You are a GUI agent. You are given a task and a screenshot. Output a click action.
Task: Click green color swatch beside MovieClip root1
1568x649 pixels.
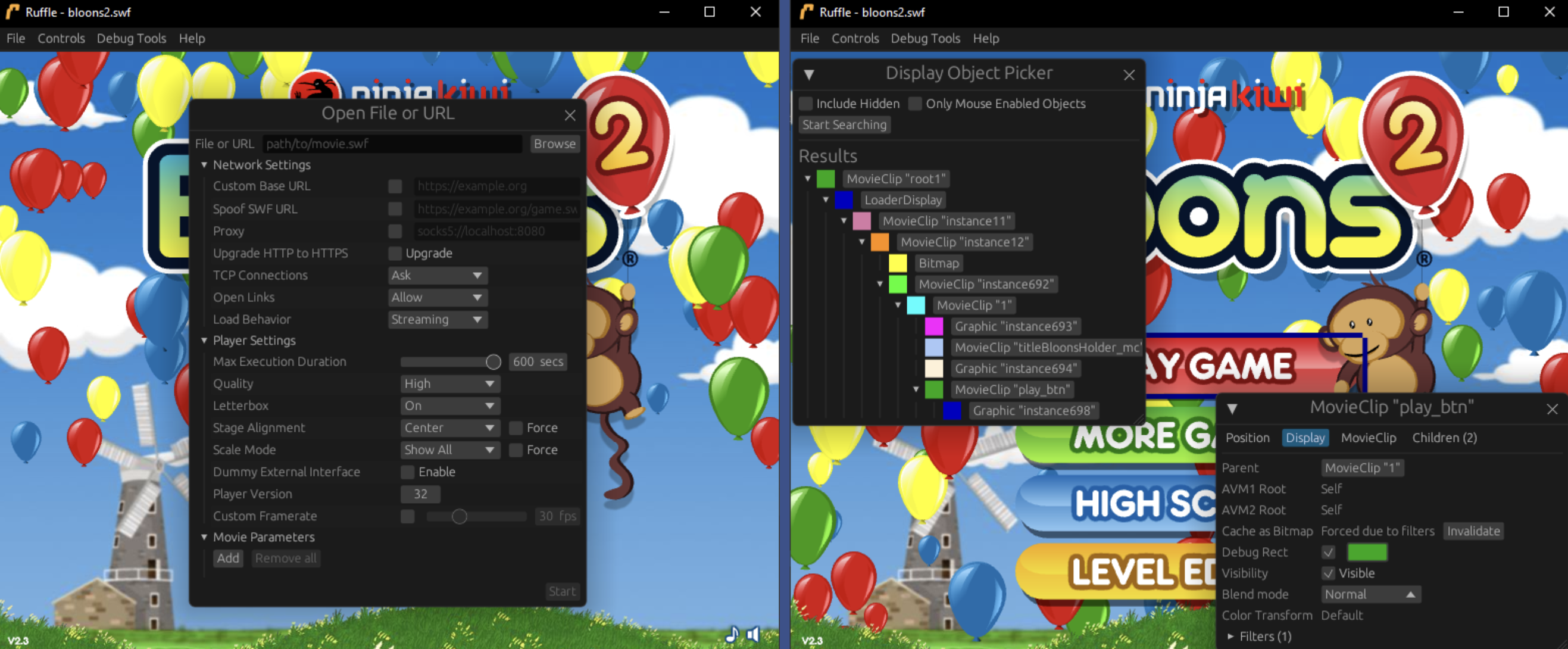tap(826, 179)
